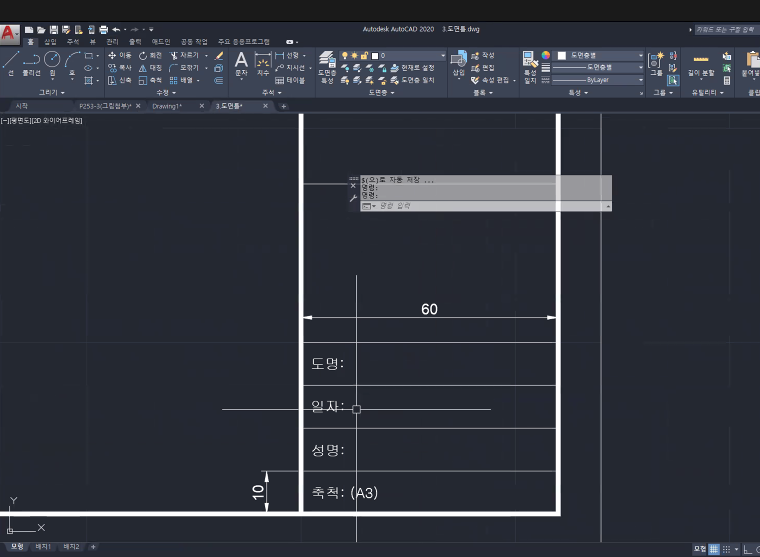This screenshot has width=760, height=557.
Task: Click 속성 편집 (Edit Attributes) button
Action: 490,80
